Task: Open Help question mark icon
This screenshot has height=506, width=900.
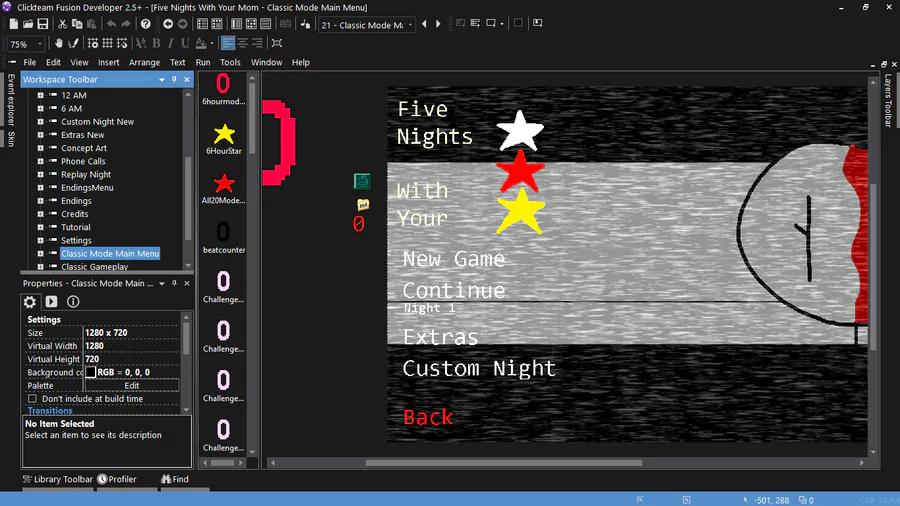Action: 146,24
